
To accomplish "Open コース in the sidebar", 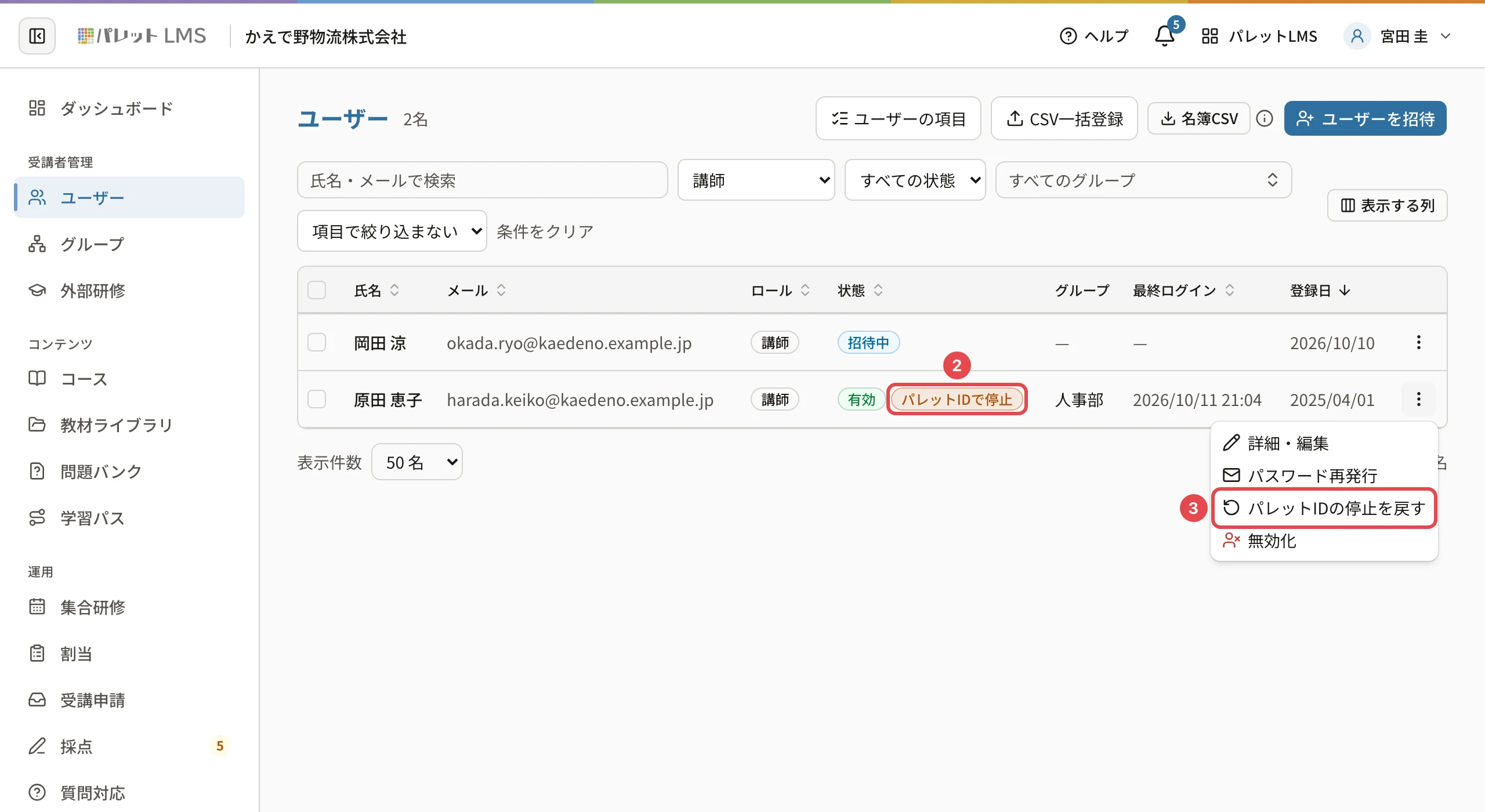I will click(129, 379).
